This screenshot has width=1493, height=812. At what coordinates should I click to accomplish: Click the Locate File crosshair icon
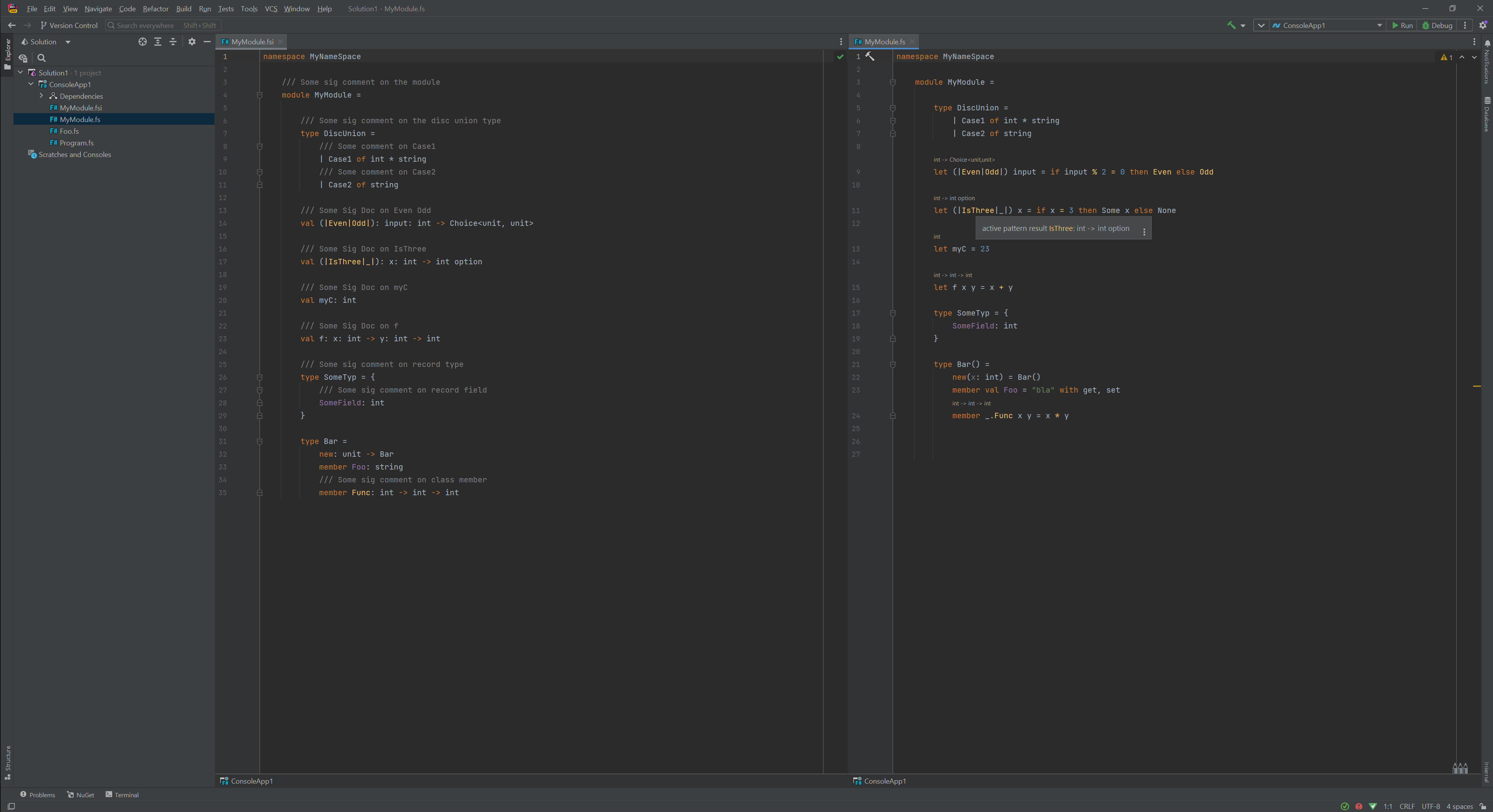[143, 42]
